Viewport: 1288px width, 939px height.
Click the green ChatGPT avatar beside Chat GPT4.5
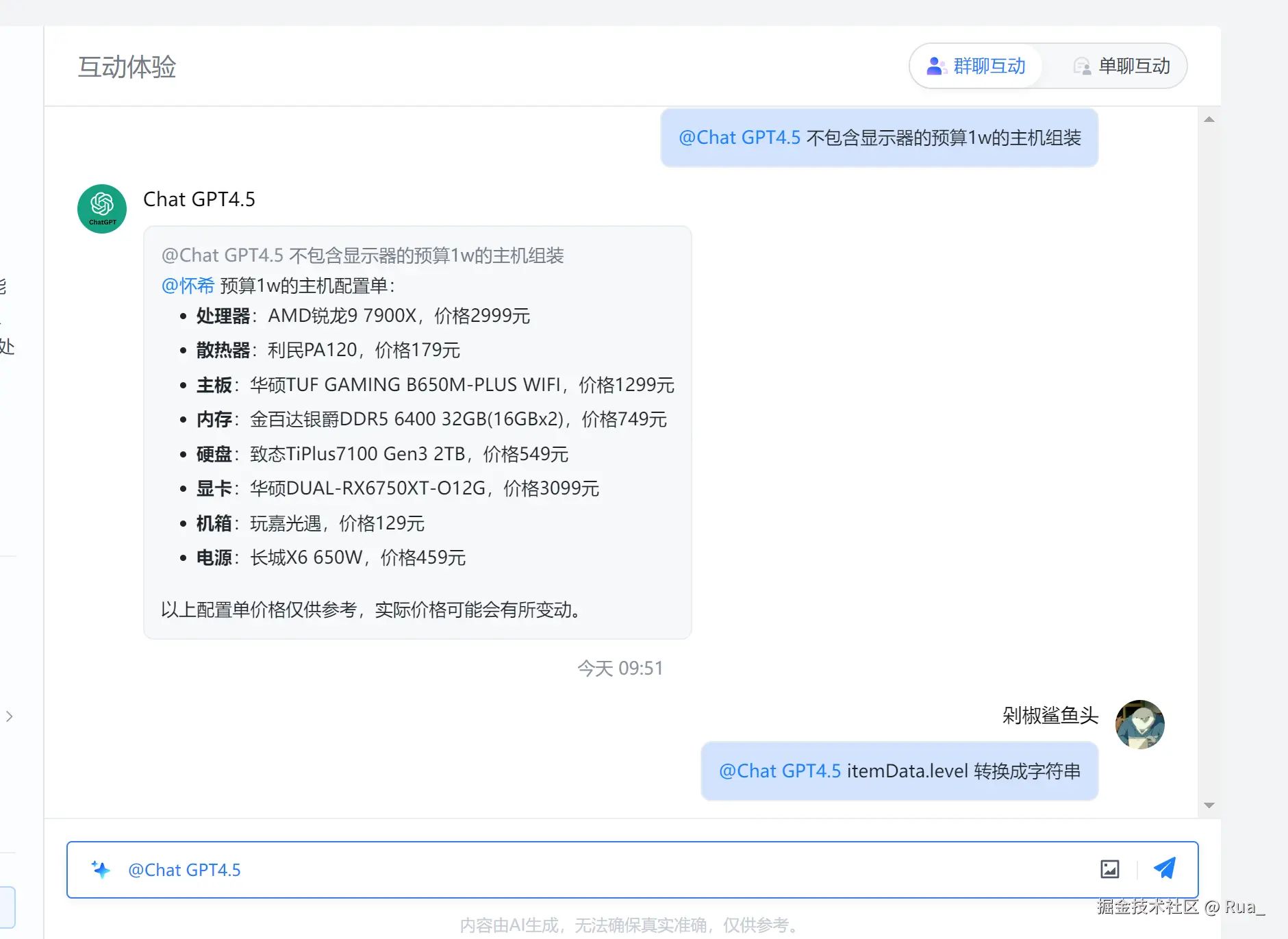pyautogui.click(x=101, y=208)
